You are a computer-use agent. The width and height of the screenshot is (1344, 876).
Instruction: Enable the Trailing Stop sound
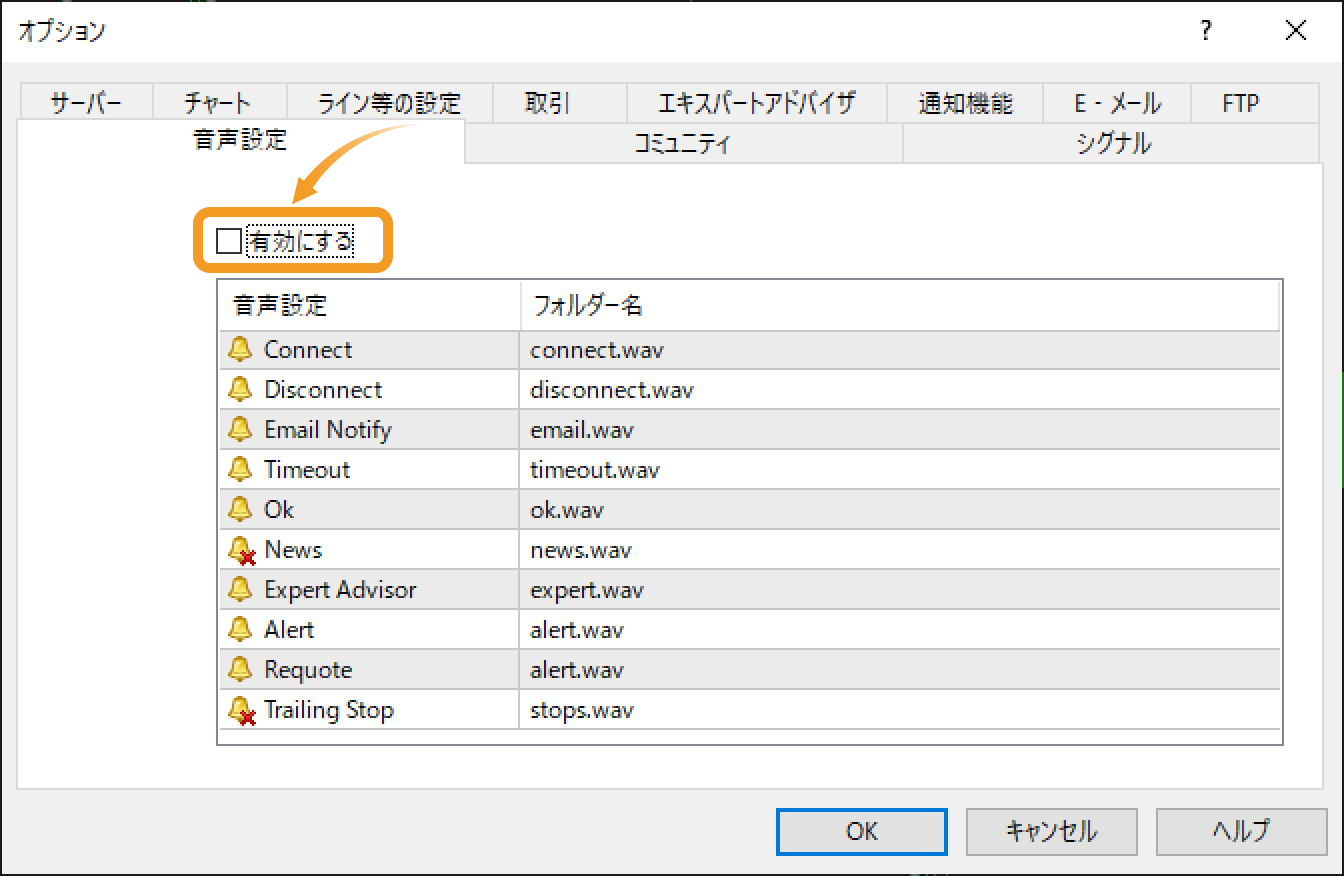241,709
